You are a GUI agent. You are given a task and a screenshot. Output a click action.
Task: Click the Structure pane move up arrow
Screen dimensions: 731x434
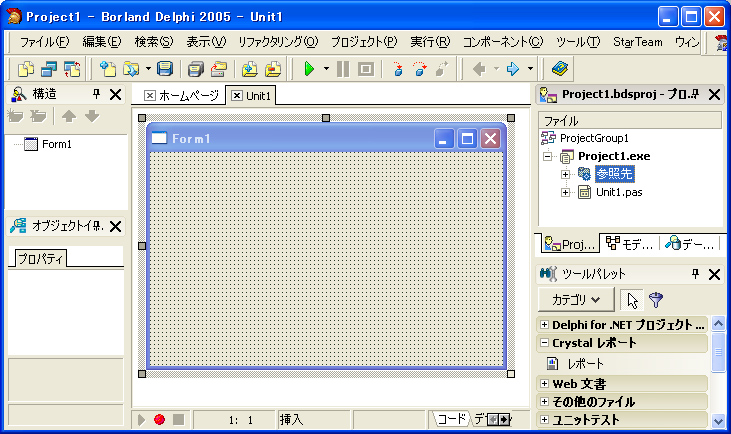point(69,116)
